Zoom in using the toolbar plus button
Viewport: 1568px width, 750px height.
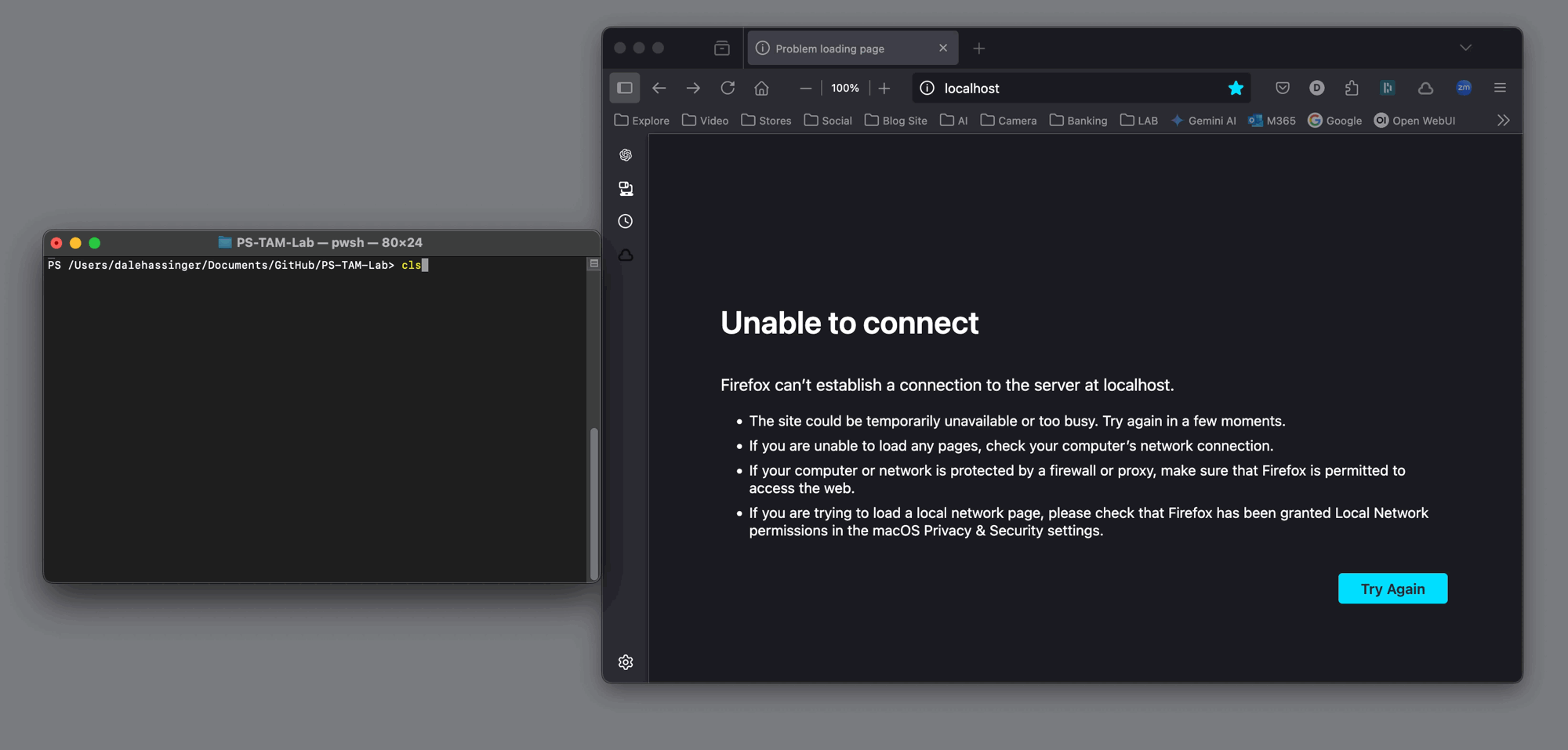click(884, 88)
